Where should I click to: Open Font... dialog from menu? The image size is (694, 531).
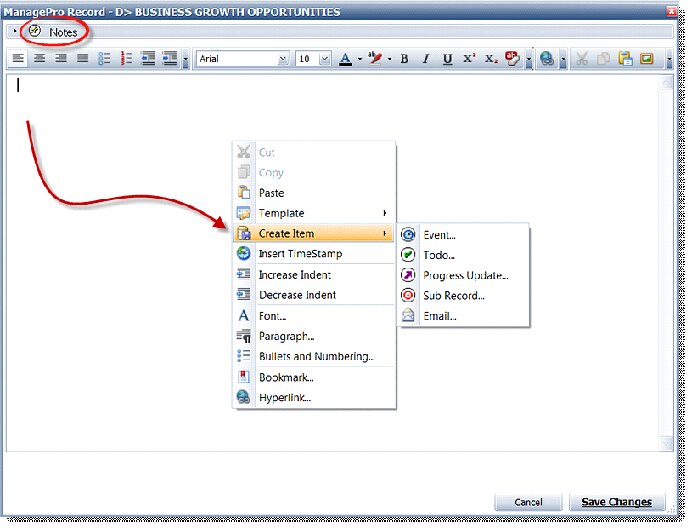point(314,316)
